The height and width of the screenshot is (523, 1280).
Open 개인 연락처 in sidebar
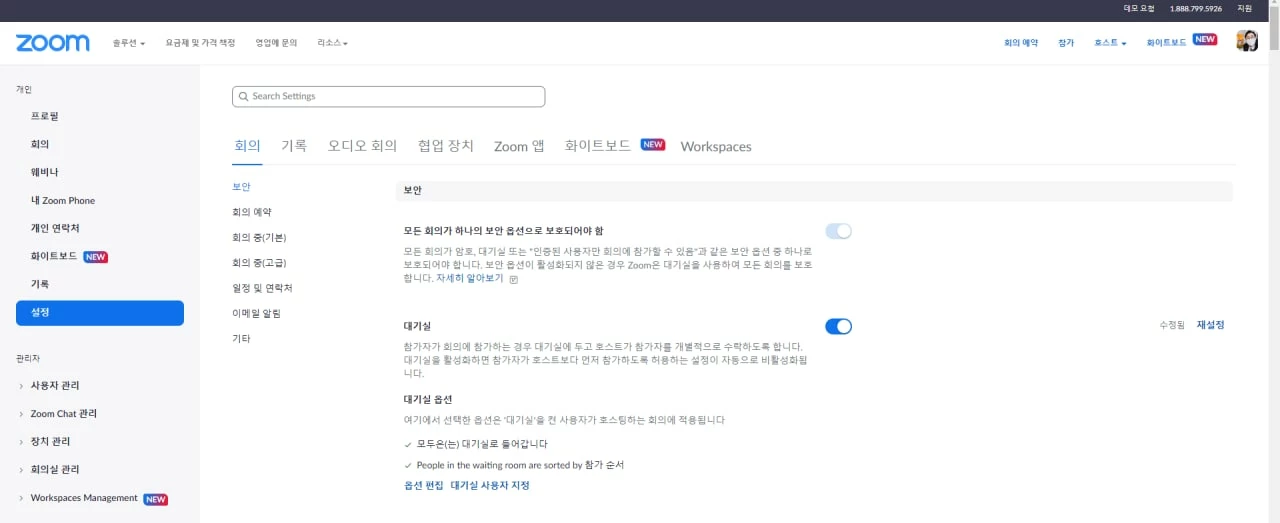pyautogui.click(x=55, y=229)
